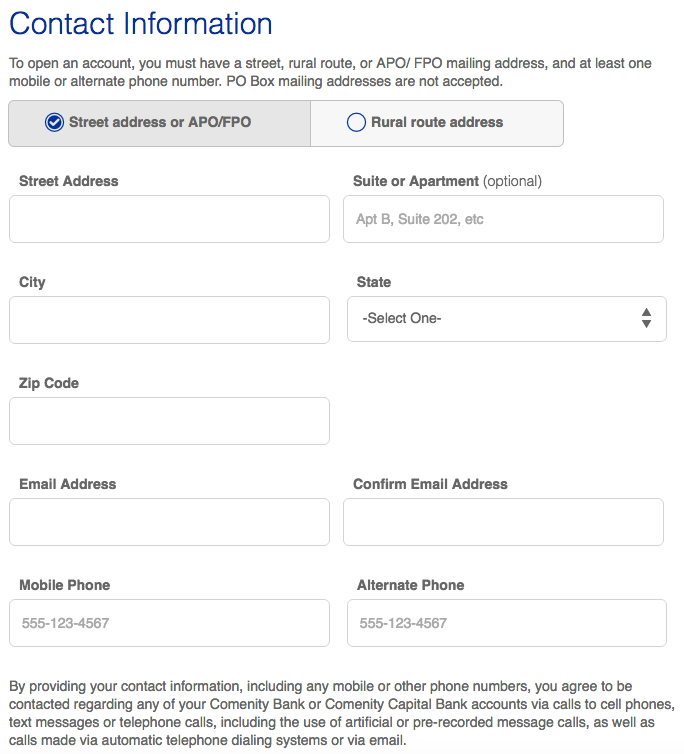The height and width of the screenshot is (754, 684).
Task: Focus the Confirm Email Address field
Action: point(503,522)
